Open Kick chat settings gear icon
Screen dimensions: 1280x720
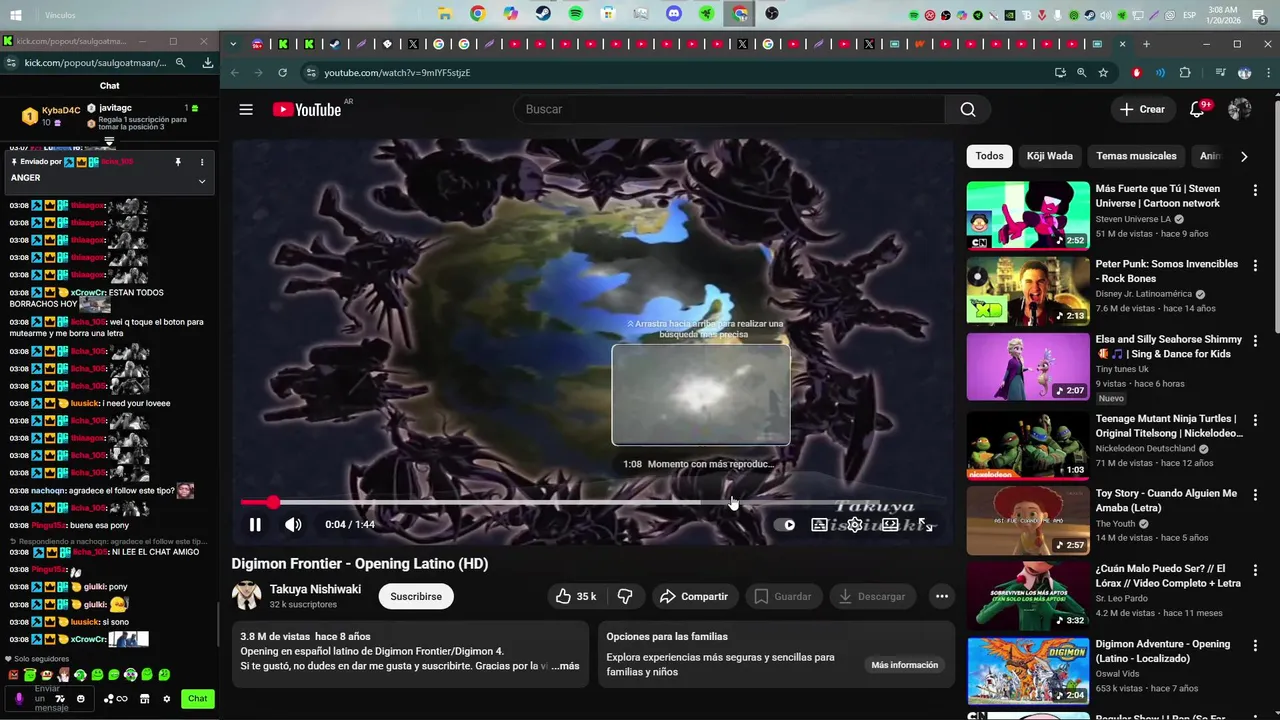coord(167,699)
